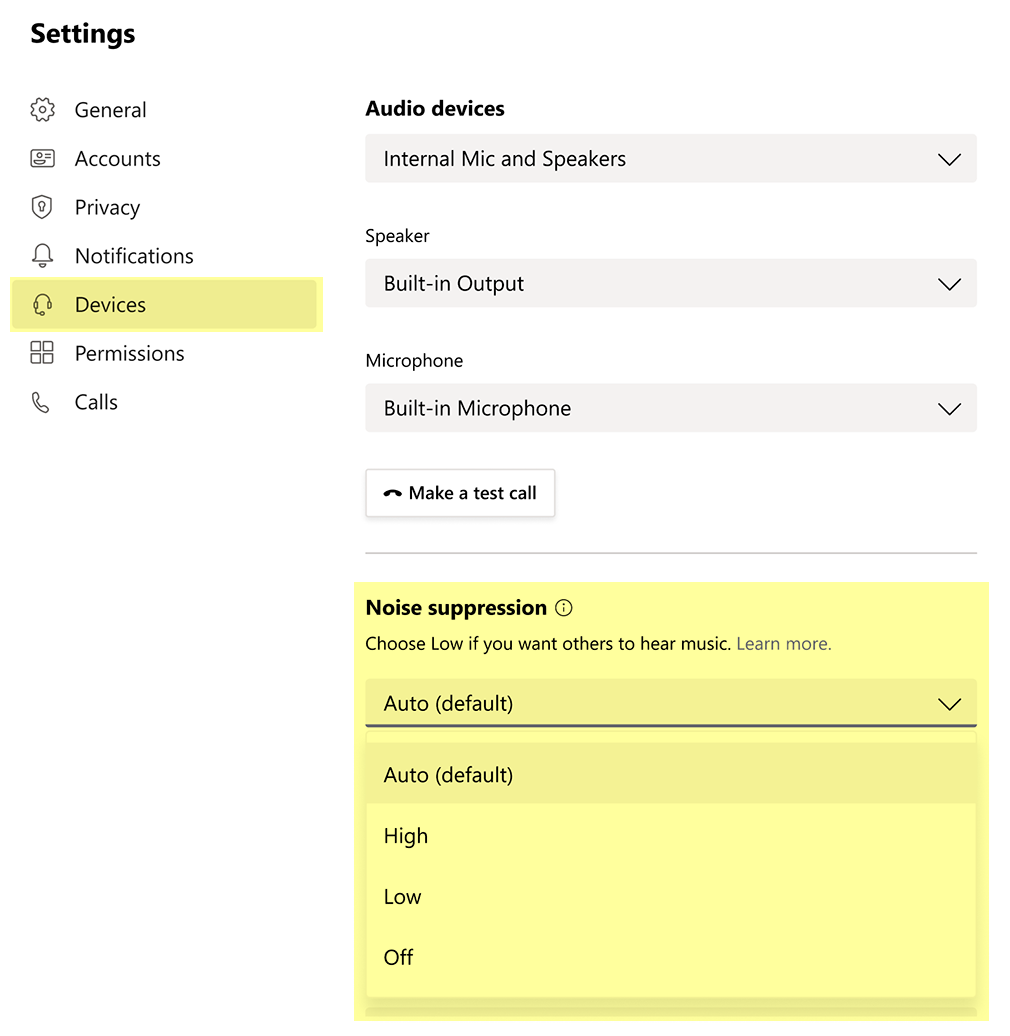Image resolution: width=1010 pixels, height=1036 pixels.
Task: Open the Built-in Microphone dropdown
Action: pos(670,408)
